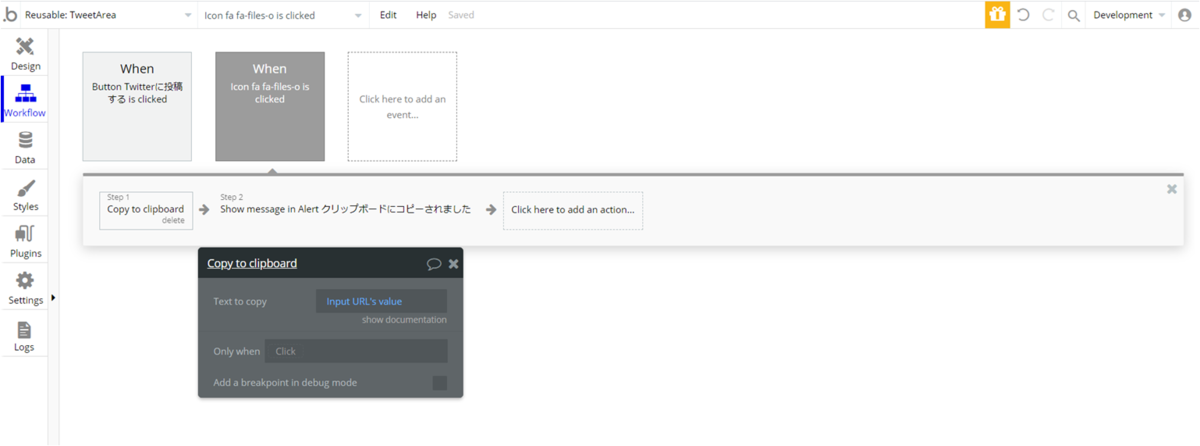Click show documentation link
This screenshot has width=1200, height=446.
404,320
